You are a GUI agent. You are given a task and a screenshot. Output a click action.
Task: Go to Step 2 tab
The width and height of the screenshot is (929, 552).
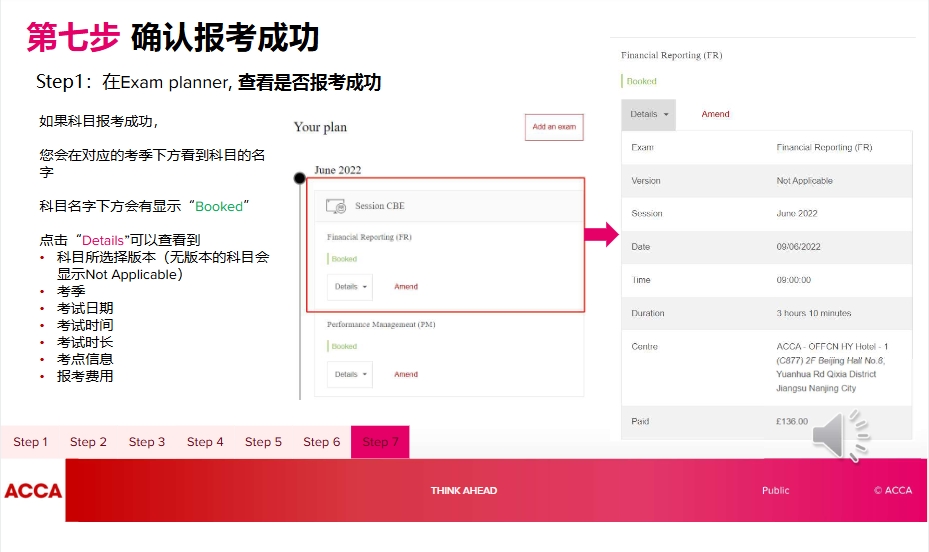[88, 442]
